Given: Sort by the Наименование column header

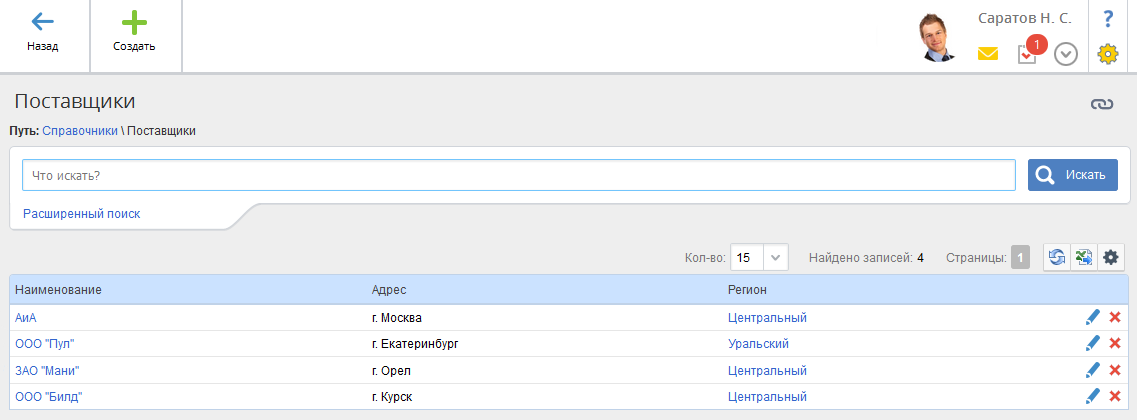Looking at the screenshot, I should point(59,290).
